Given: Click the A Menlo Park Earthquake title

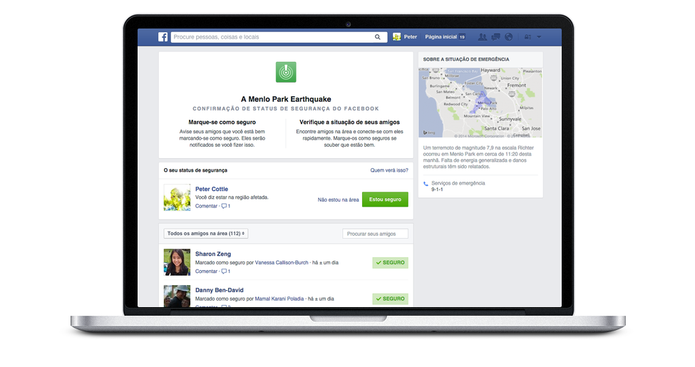Looking at the screenshot, I should [x=286, y=99].
